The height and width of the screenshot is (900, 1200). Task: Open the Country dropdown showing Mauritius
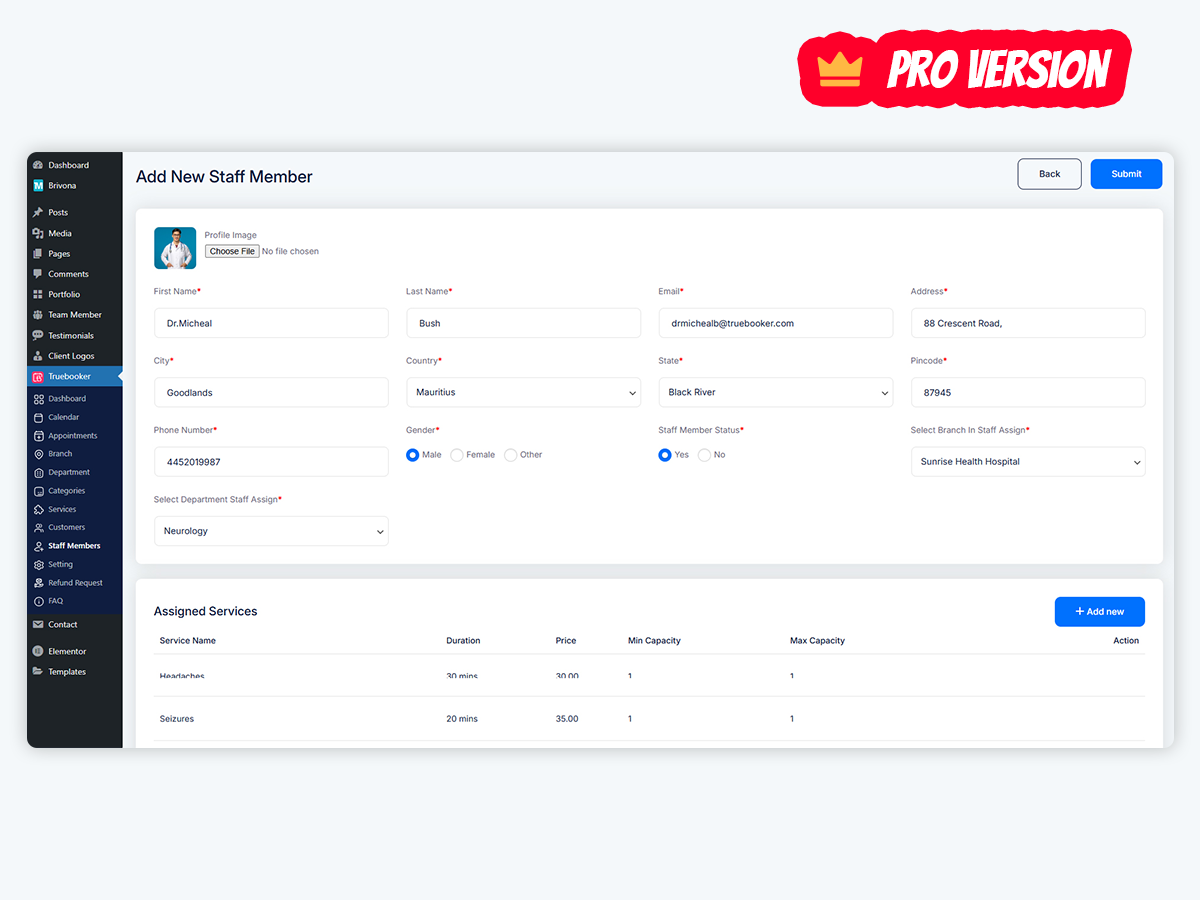click(523, 392)
